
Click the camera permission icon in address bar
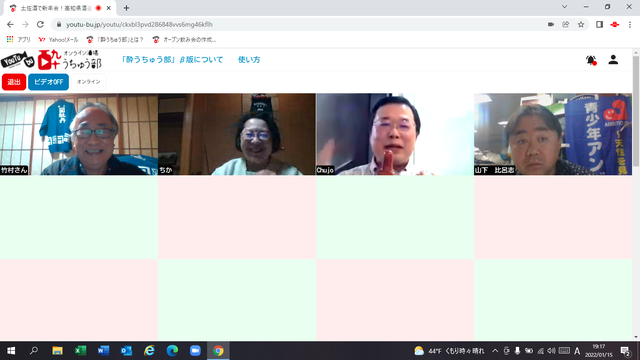551,24
